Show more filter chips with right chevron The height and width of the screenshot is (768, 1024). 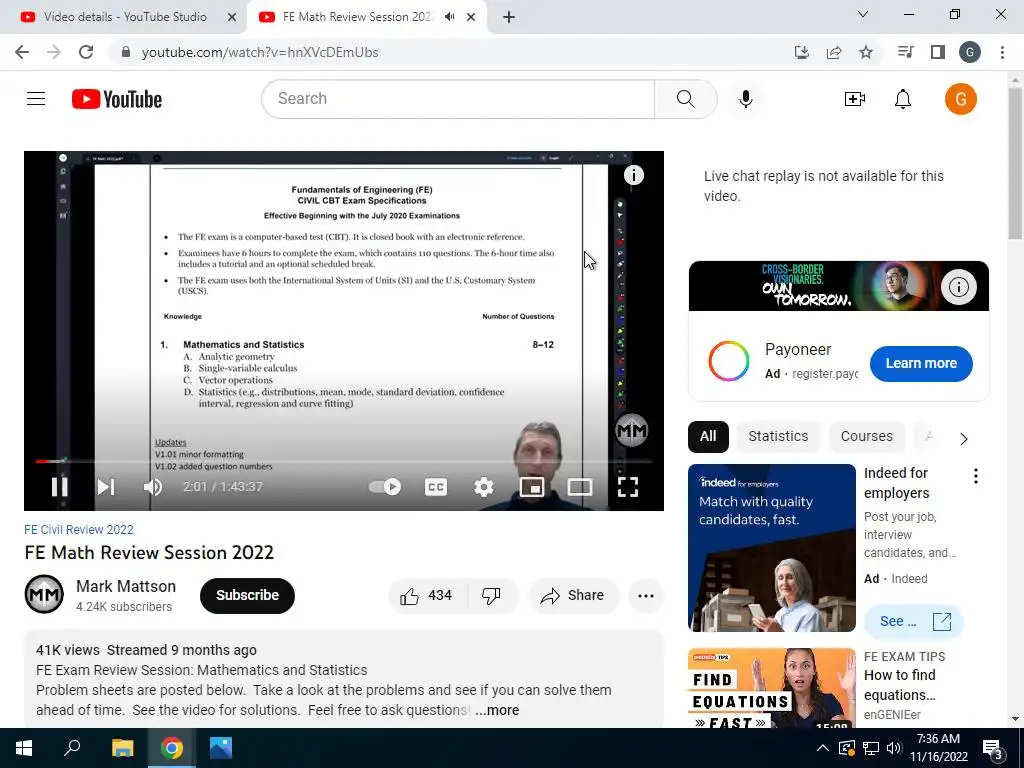click(963, 438)
